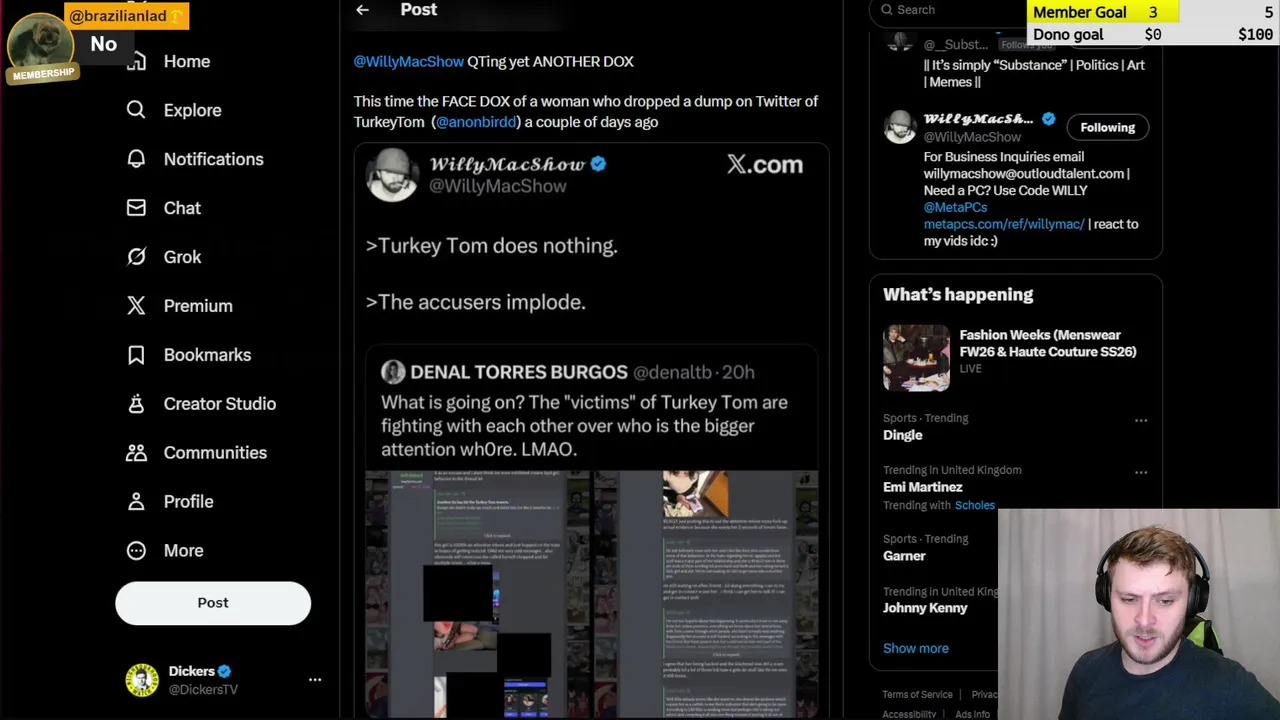The image size is (1280, 720).
Task: Click the @brazilianlad overlay label
Action: (125, 16)
